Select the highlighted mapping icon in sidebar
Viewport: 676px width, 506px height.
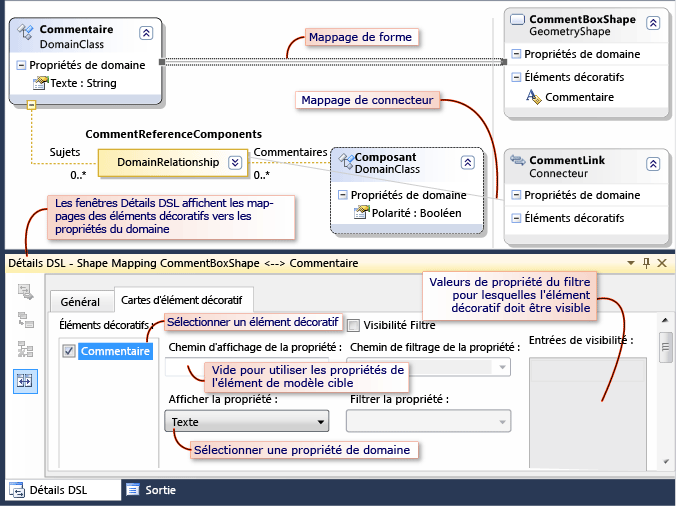coord(25,381)
